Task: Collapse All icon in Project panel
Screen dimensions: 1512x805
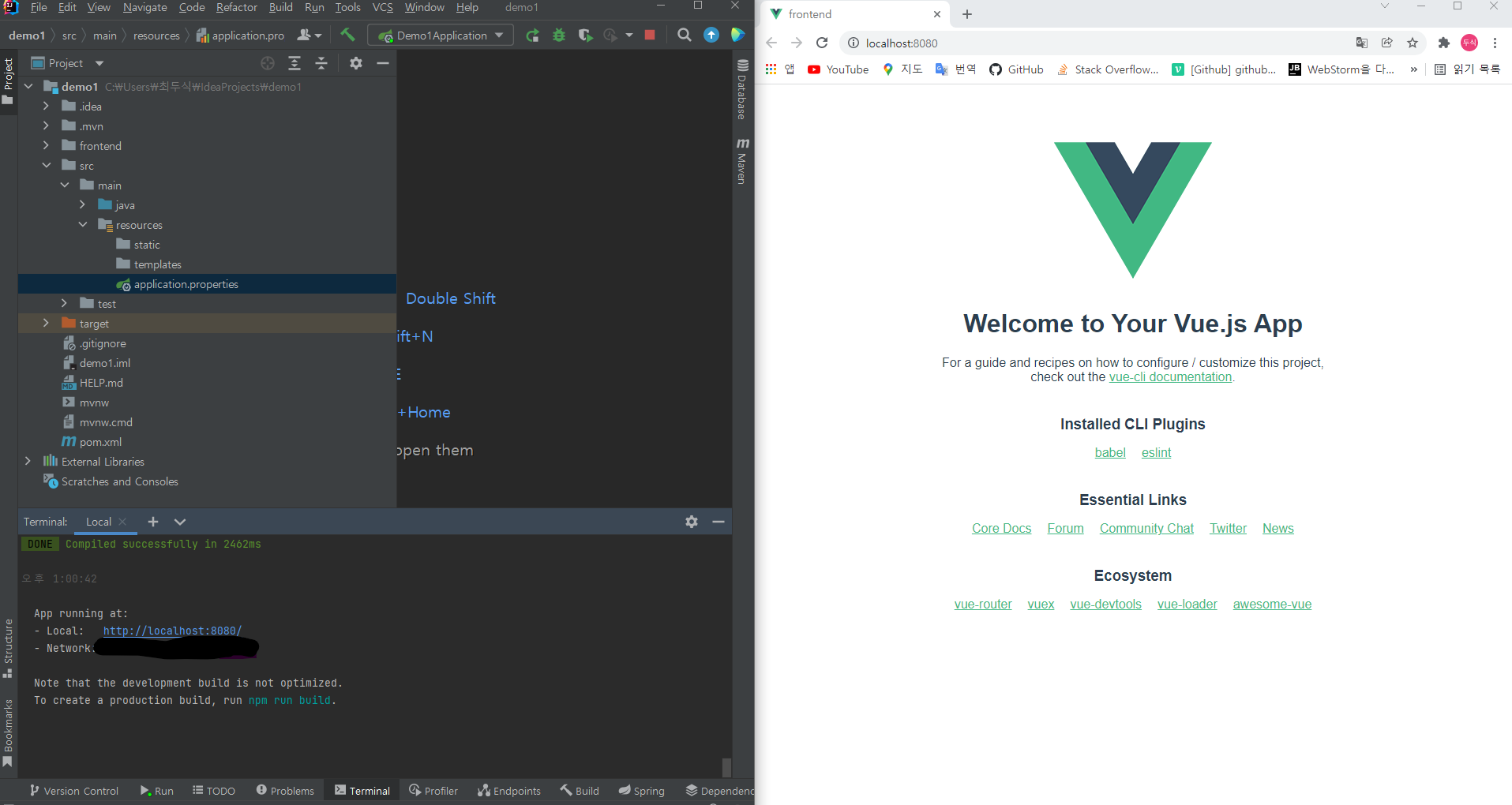Action: click(321, 63)
